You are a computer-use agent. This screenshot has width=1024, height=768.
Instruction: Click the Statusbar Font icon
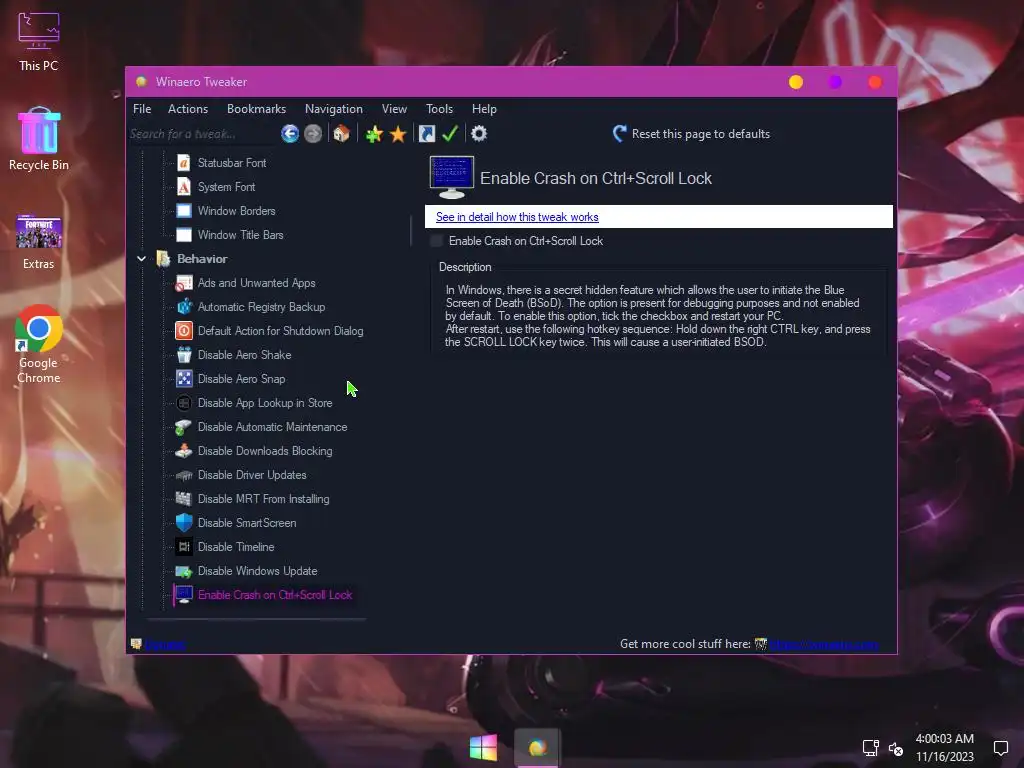[x=184, y=163]
